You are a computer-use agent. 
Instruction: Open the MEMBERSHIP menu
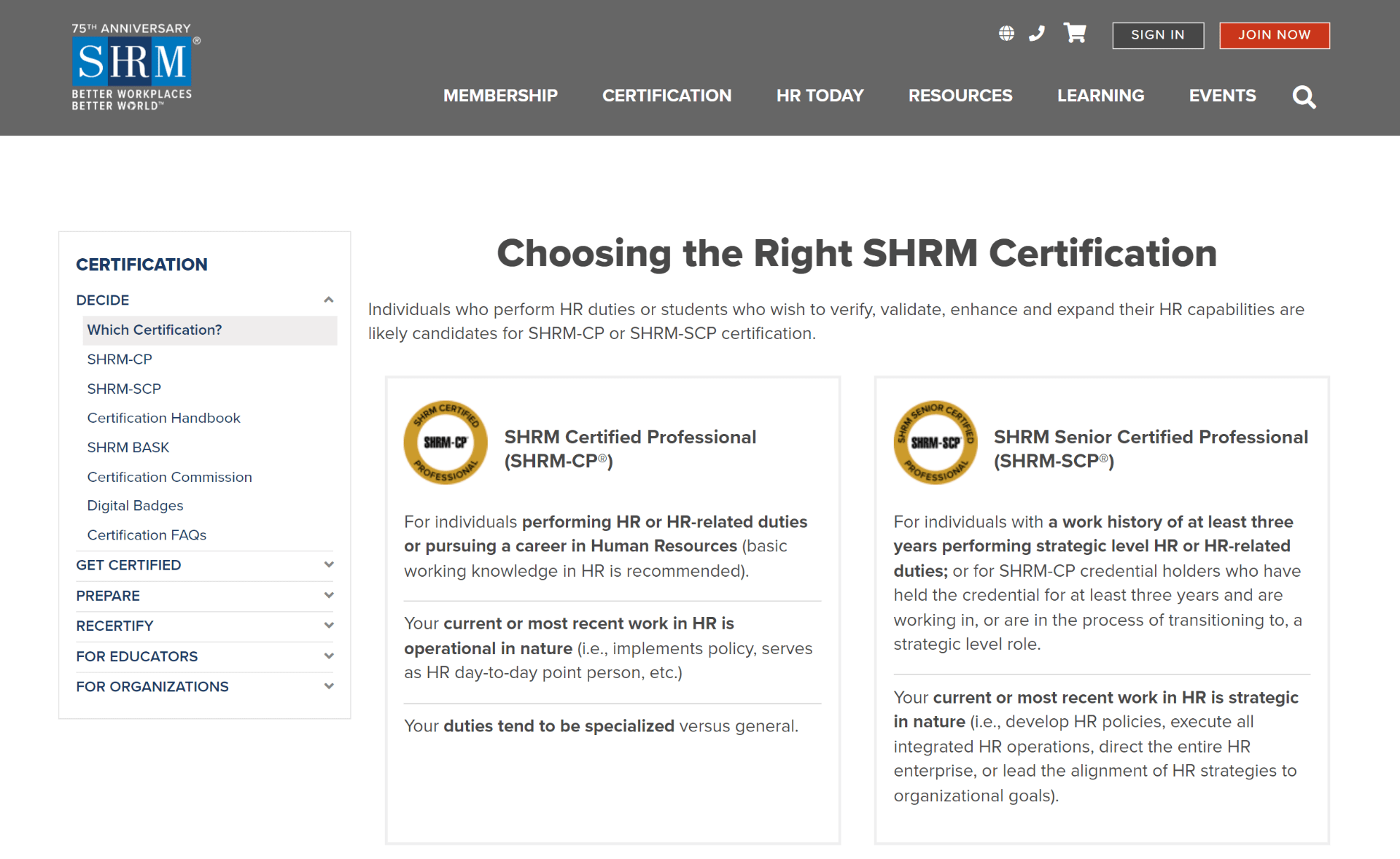pyautogui.click(x=500, y=96)
